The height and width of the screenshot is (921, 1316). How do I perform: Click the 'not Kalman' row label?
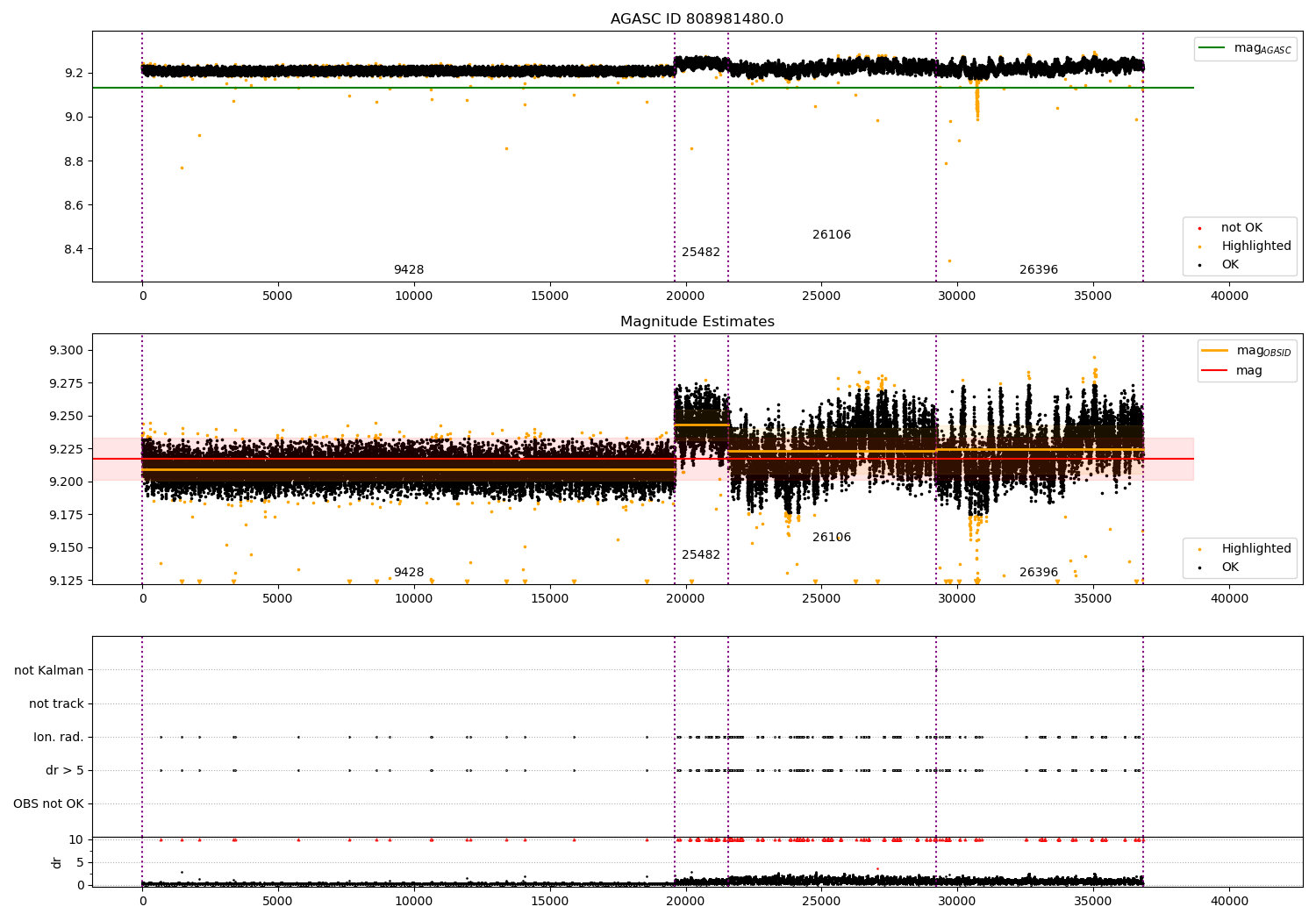point(49,670)
